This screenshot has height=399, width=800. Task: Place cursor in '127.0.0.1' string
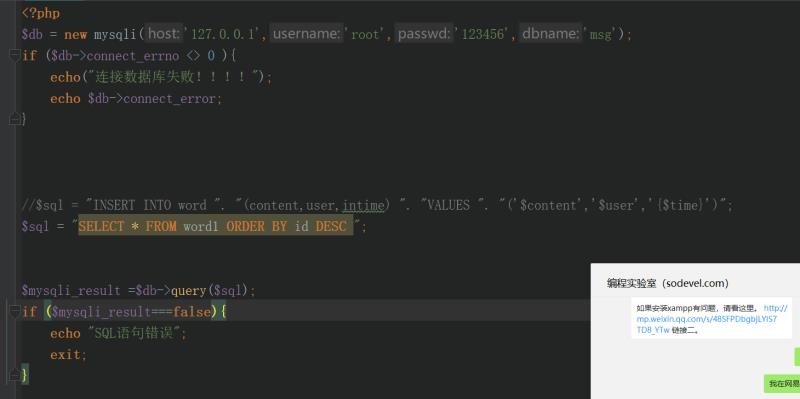[222, 35]
